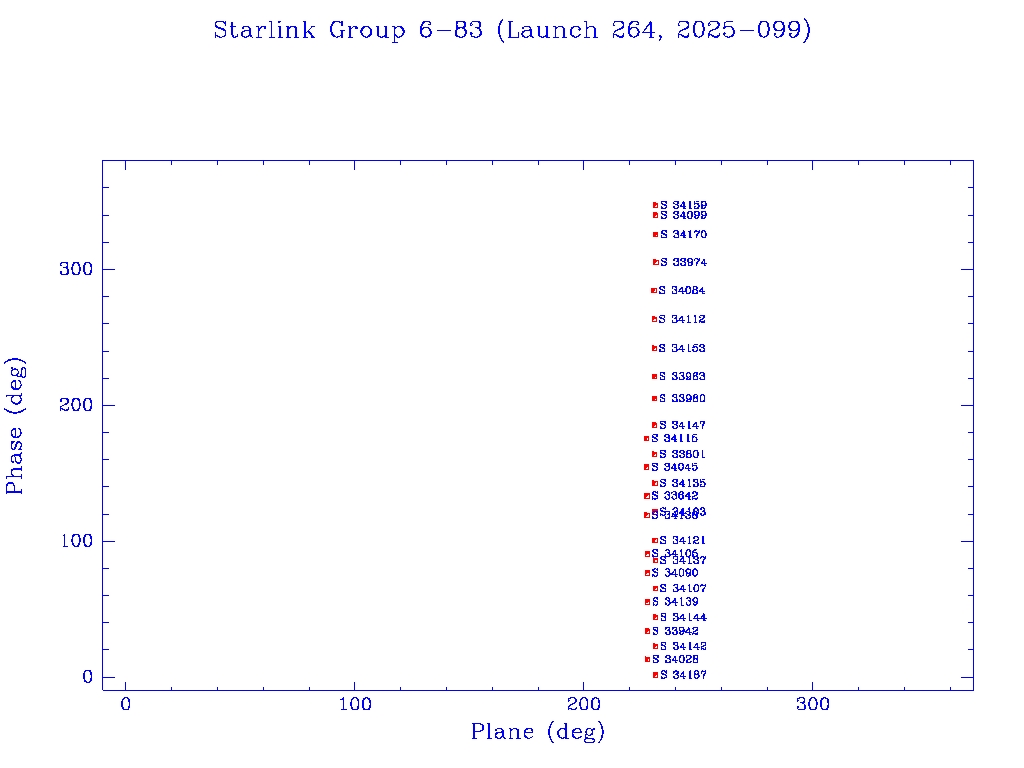Click the S 34099 satellite label

coord(684,216)
